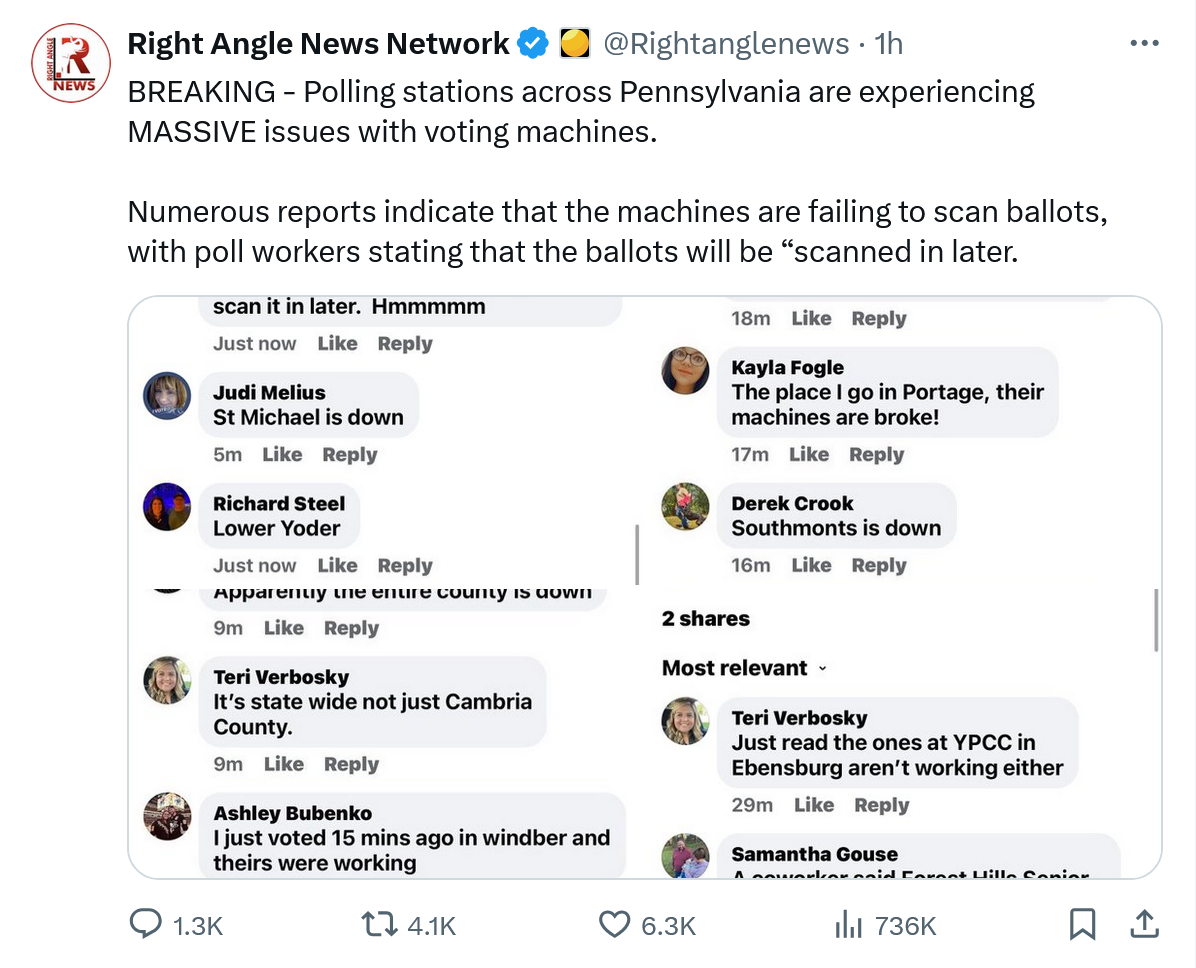
Task: Click the right screenshot scrollbar
Action: coord(1156,620)
